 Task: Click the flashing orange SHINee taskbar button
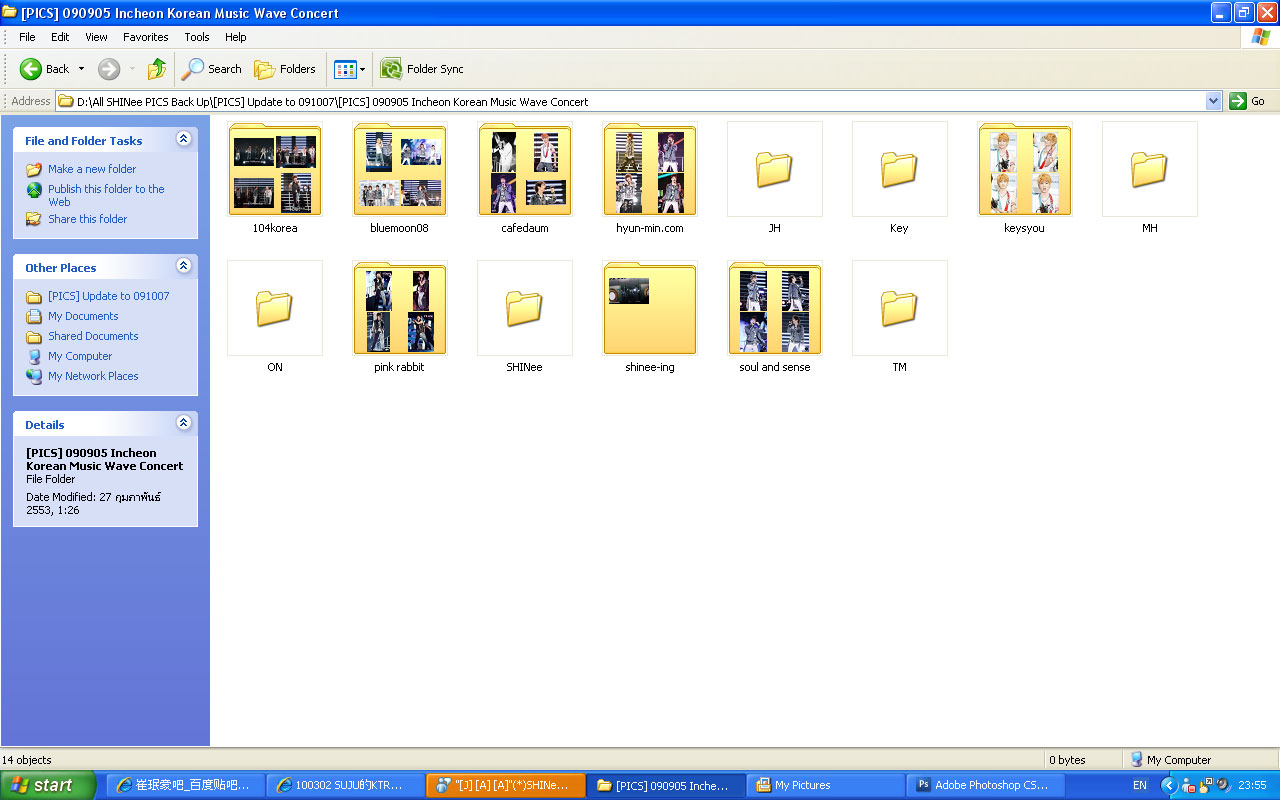505,785
